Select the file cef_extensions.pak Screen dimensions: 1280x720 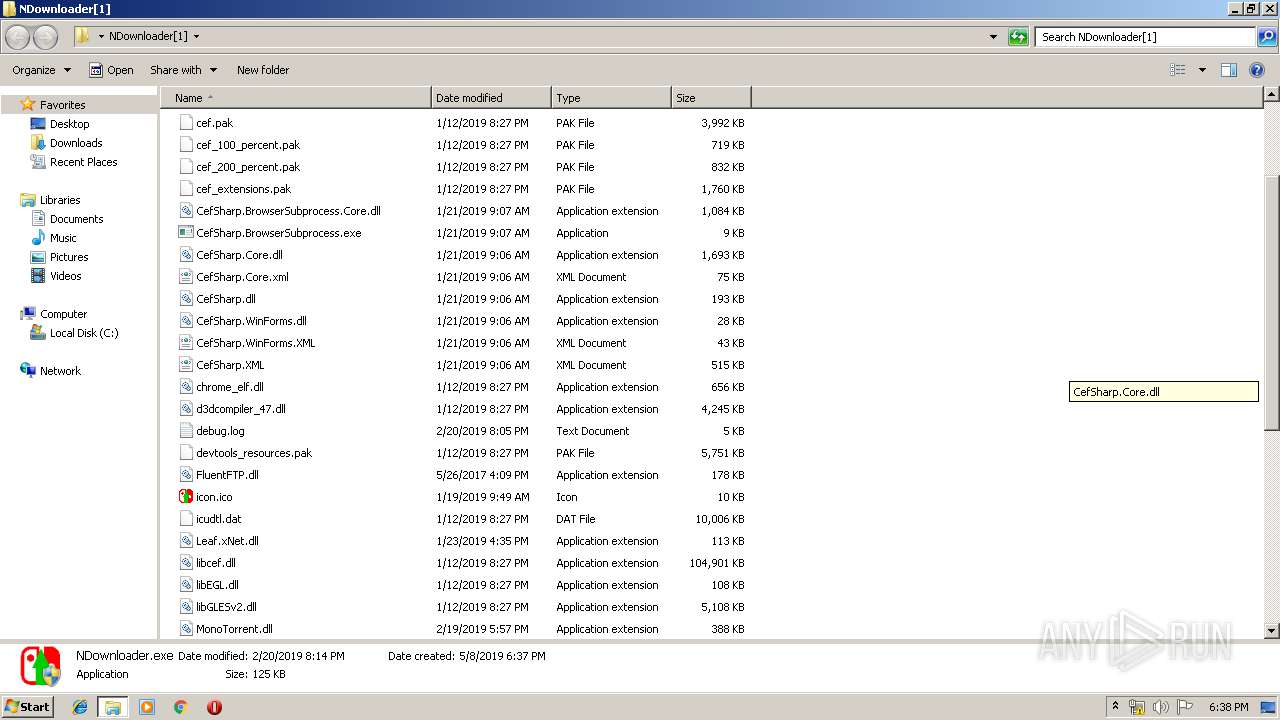(244, 189)
